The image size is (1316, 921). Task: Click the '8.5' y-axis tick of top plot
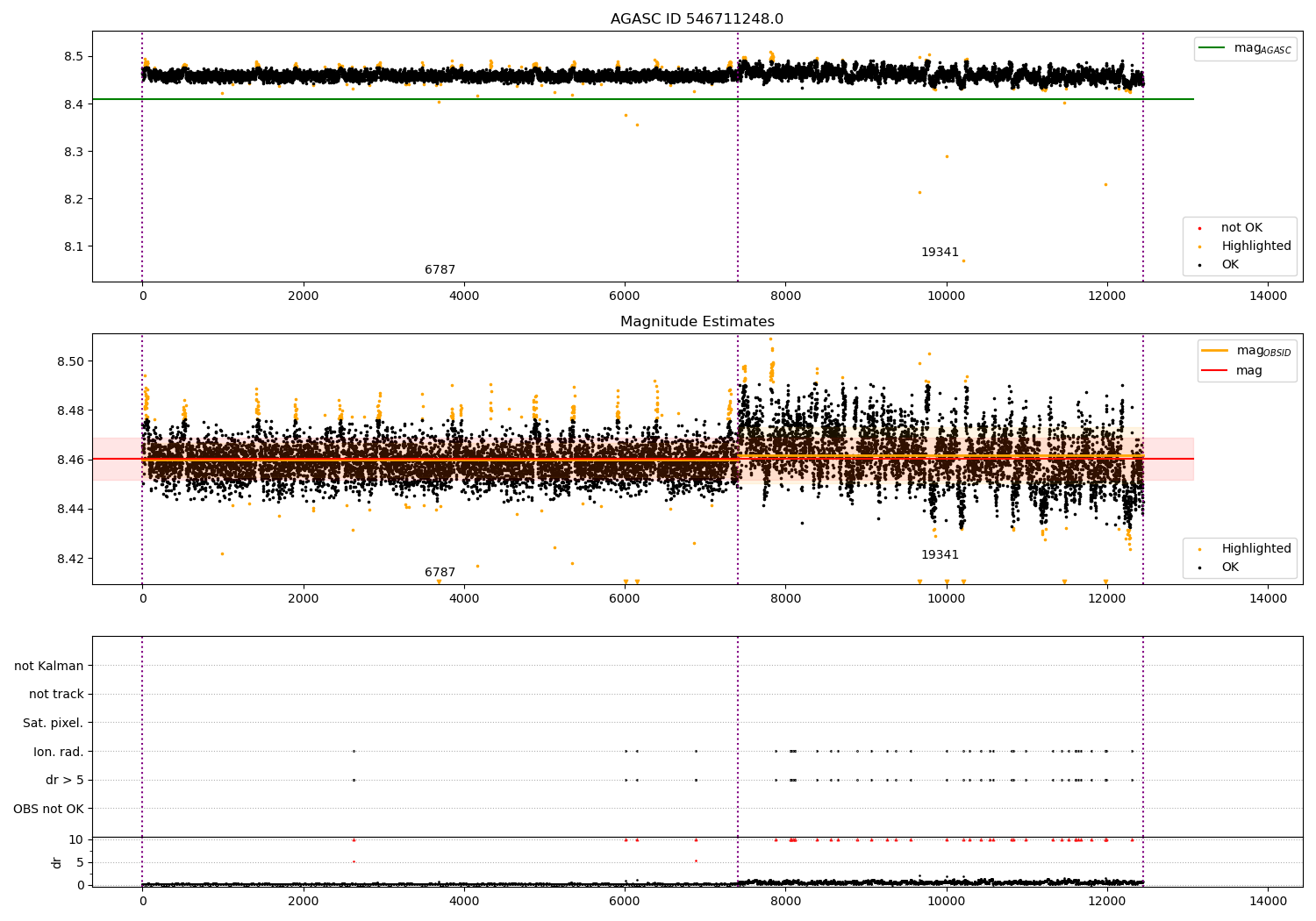point(74,57)
